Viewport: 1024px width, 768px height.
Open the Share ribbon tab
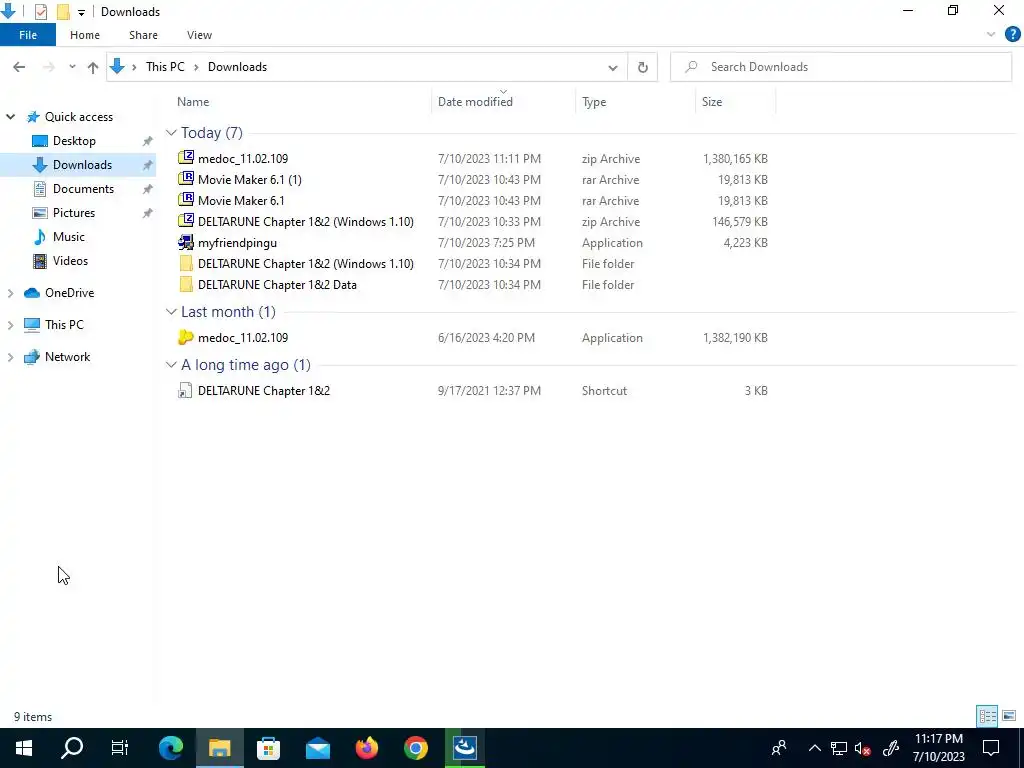pyautogui.click(x=143, y=35)
